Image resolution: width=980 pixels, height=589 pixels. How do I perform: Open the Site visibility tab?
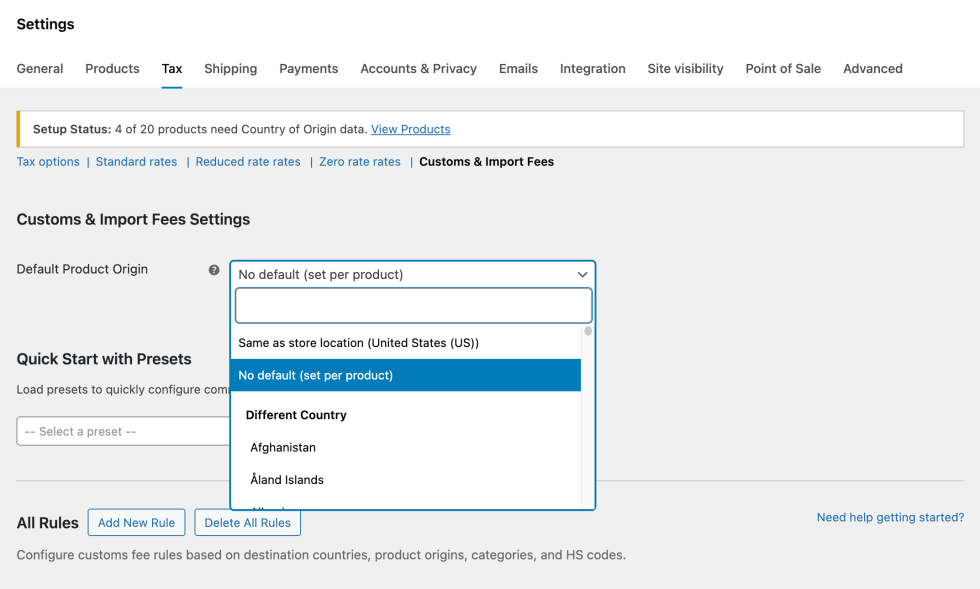[686, 69]
